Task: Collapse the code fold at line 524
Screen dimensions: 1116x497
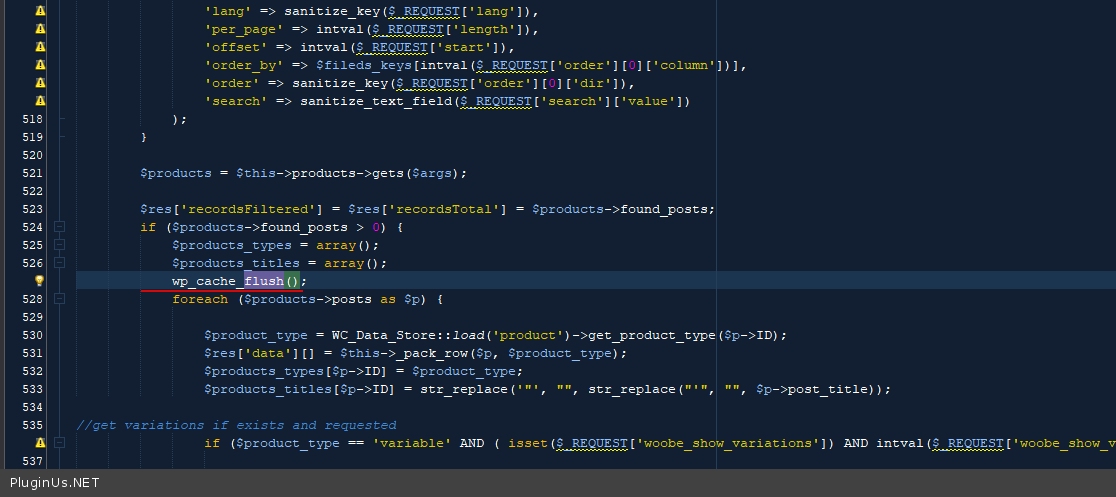Action: tap(60, 227)
